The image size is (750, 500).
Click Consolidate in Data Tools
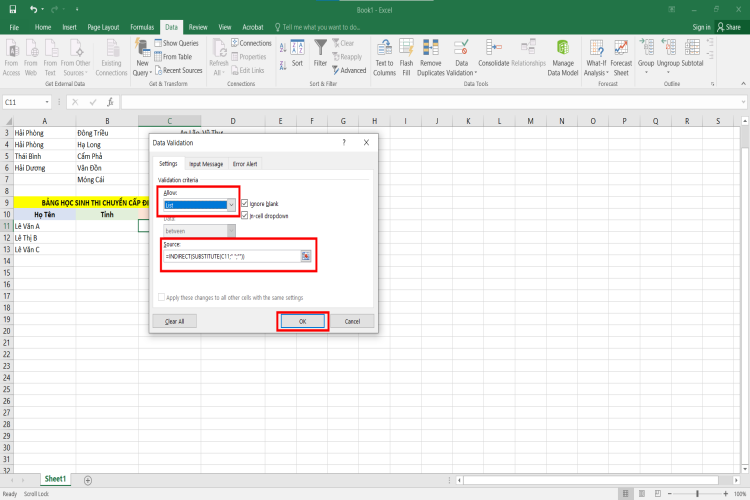pyautogui.click(x=494, y=53)
